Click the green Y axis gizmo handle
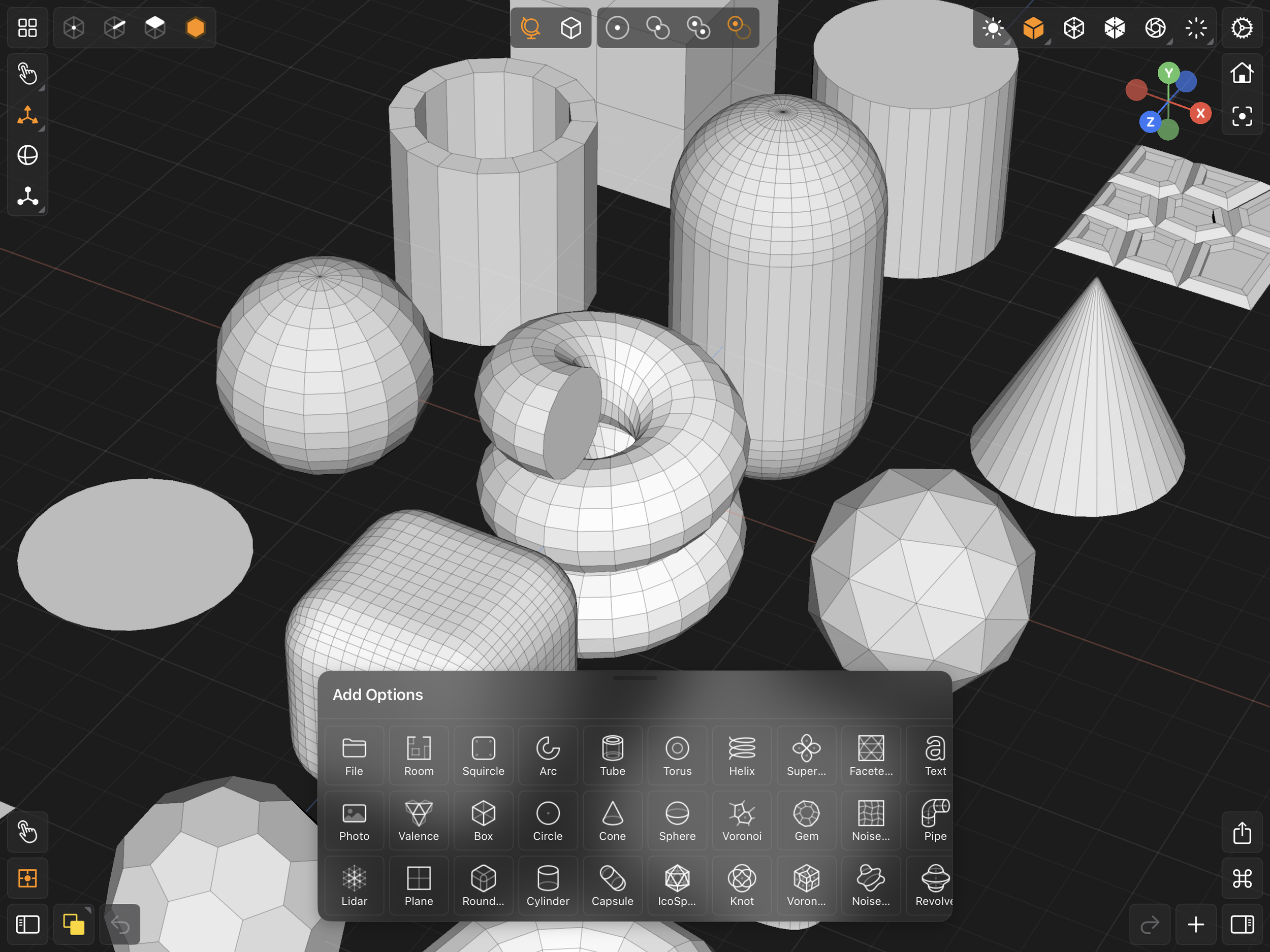The image size is (1270, 952). pos(1168,73)
